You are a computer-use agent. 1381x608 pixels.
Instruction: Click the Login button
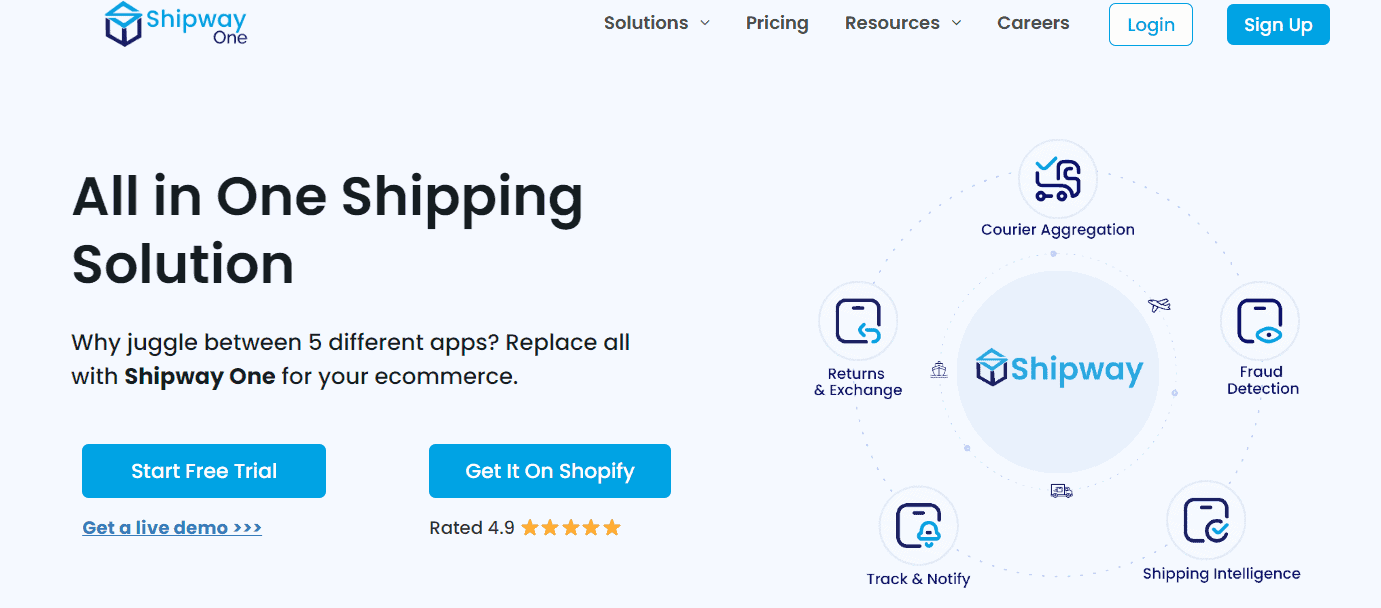[1151, 25]
